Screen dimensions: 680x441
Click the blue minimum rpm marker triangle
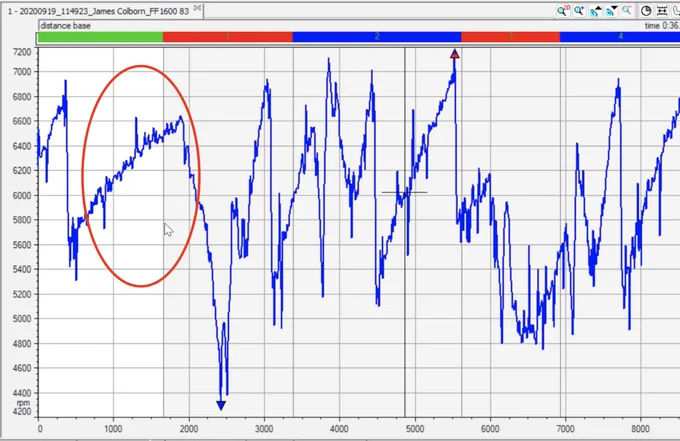click(x=221, y=405)
